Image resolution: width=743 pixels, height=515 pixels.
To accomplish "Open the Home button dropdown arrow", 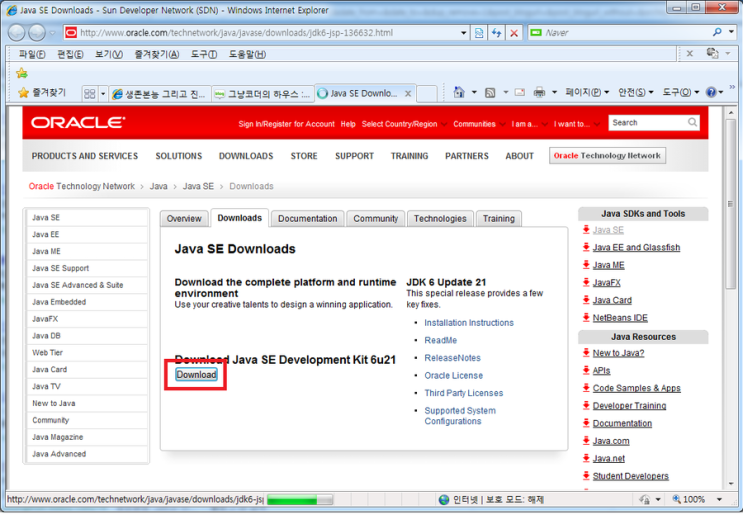I will click(474, 92).
